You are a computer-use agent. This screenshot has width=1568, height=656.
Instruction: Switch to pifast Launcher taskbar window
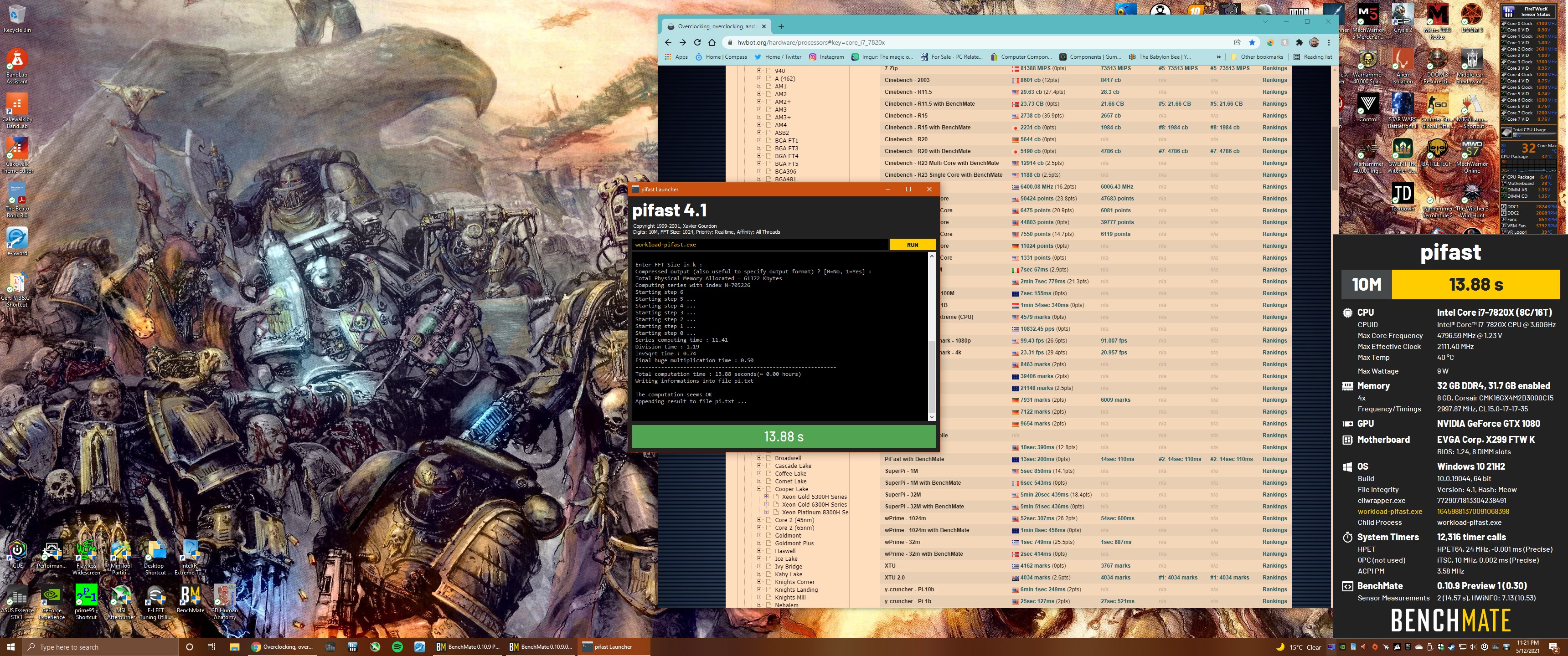(x=614, y=647)
